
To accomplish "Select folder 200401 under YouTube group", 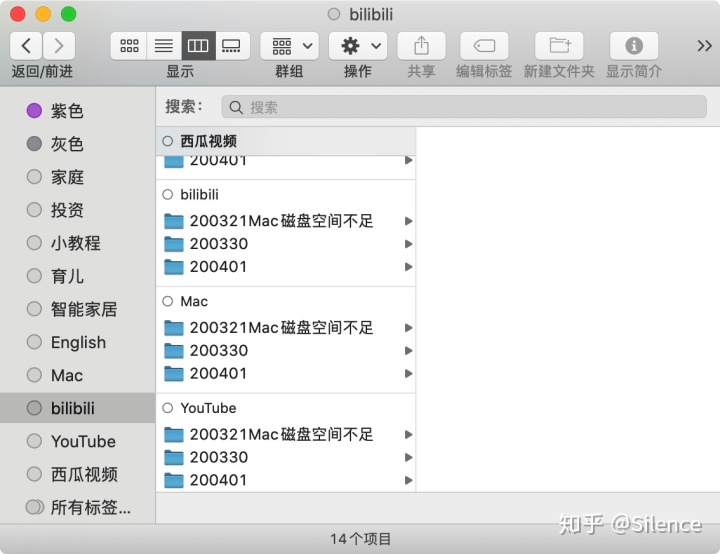I will (286, 480).
